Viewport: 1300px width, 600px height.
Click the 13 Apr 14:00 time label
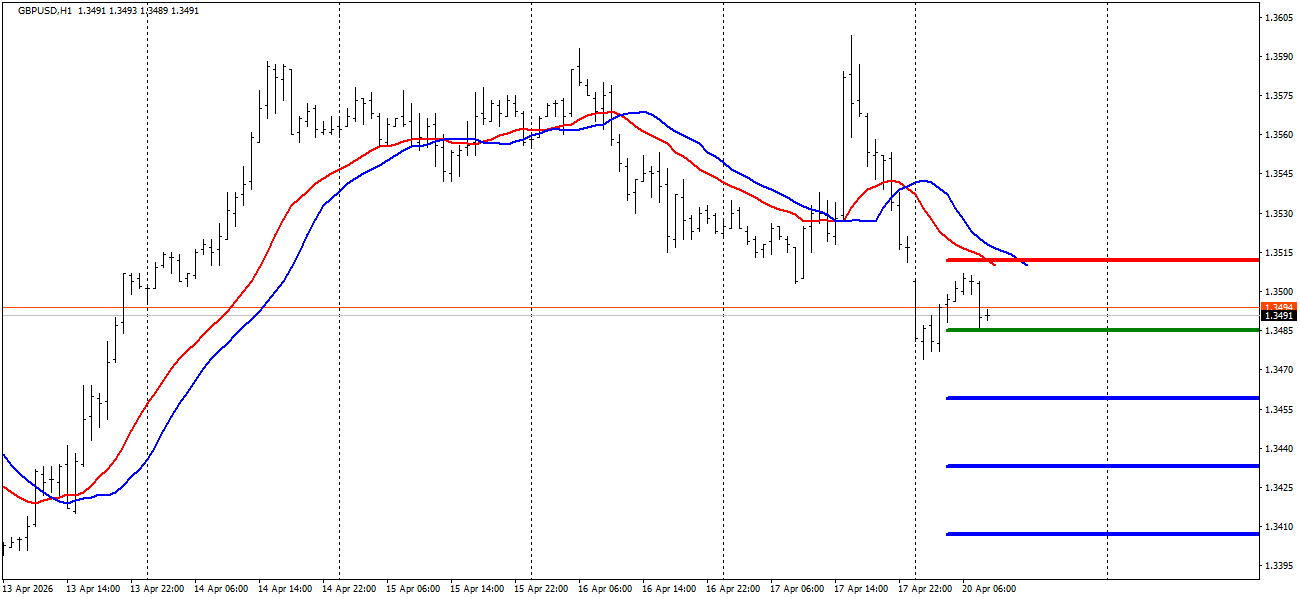[93, 589]
